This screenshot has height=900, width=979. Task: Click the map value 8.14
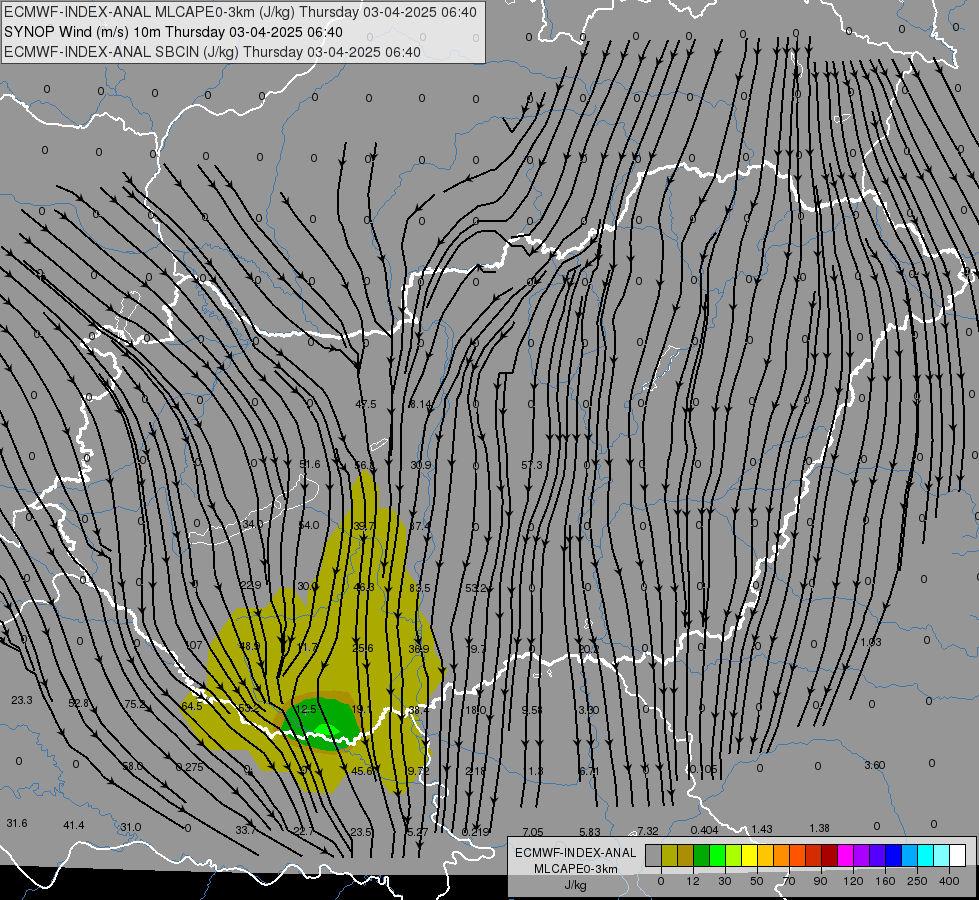click(420, 404)
